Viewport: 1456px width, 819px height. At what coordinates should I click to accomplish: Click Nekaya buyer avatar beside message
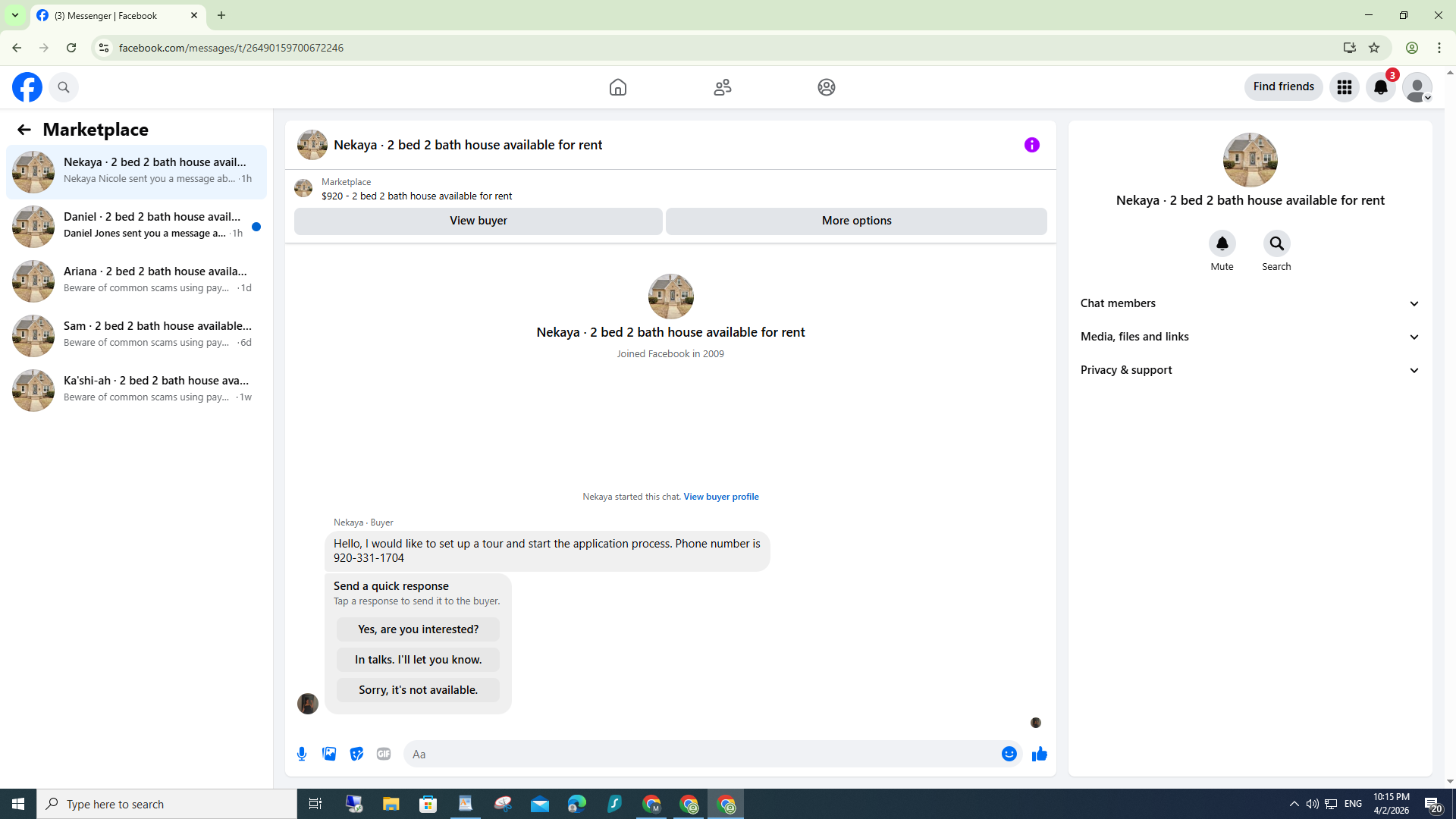[308, 704]
